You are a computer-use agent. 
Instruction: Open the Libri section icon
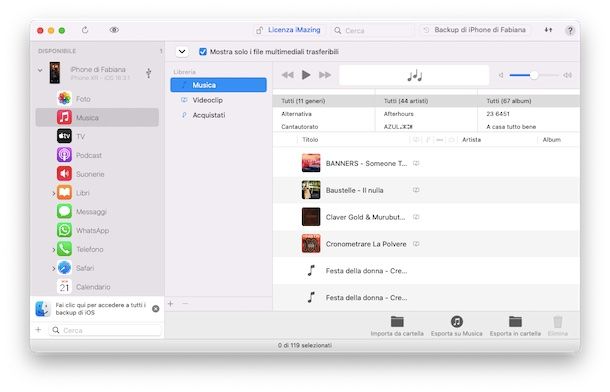click(x=64, y=192)
